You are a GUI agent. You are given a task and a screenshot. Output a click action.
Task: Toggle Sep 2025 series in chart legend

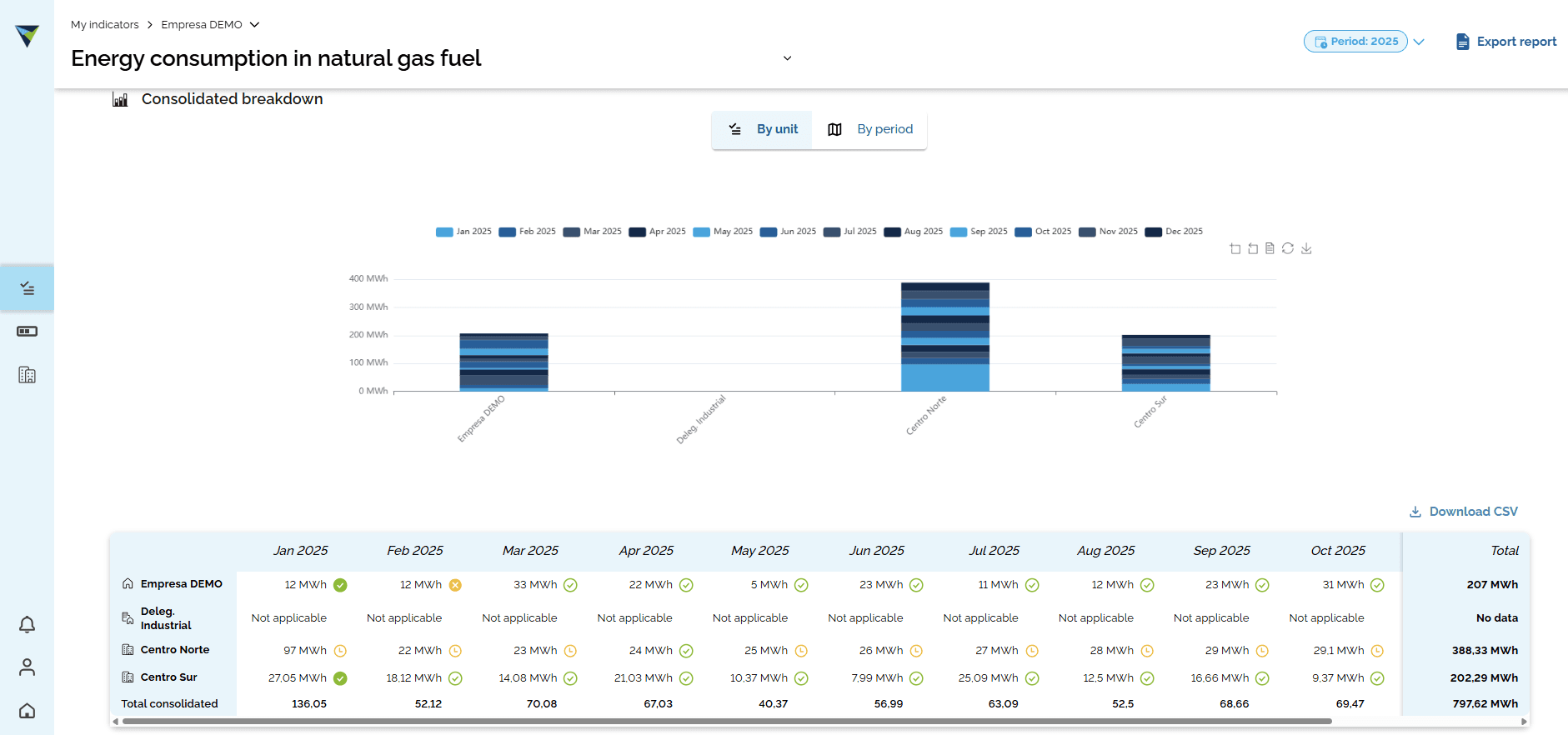click(979, 232)
